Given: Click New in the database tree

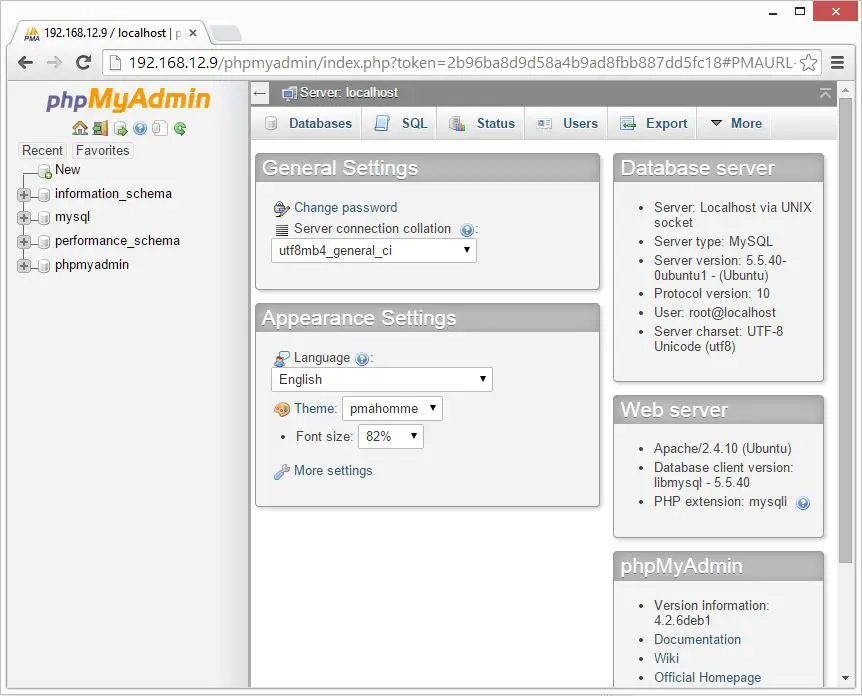Looking at the screenshot, I should [68, 169].
